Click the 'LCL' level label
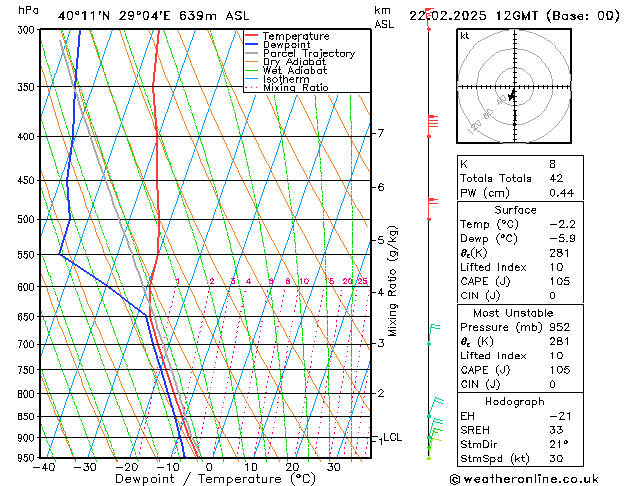Image resolution: width=629 pixels, height=486 pixels. click(x=392, y=437)
